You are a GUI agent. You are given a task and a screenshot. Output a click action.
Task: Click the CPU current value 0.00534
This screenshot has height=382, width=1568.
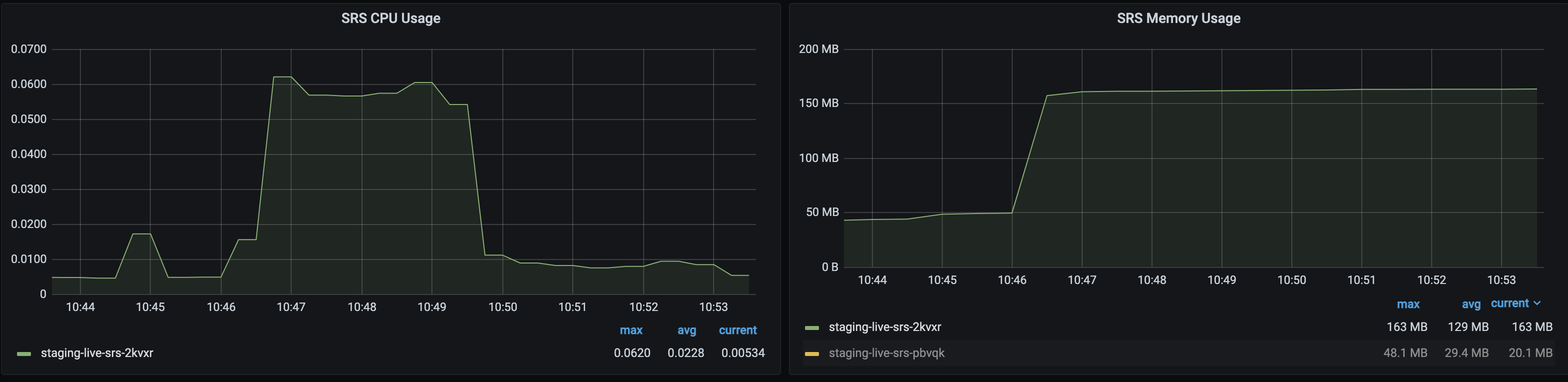click(743, 353)
